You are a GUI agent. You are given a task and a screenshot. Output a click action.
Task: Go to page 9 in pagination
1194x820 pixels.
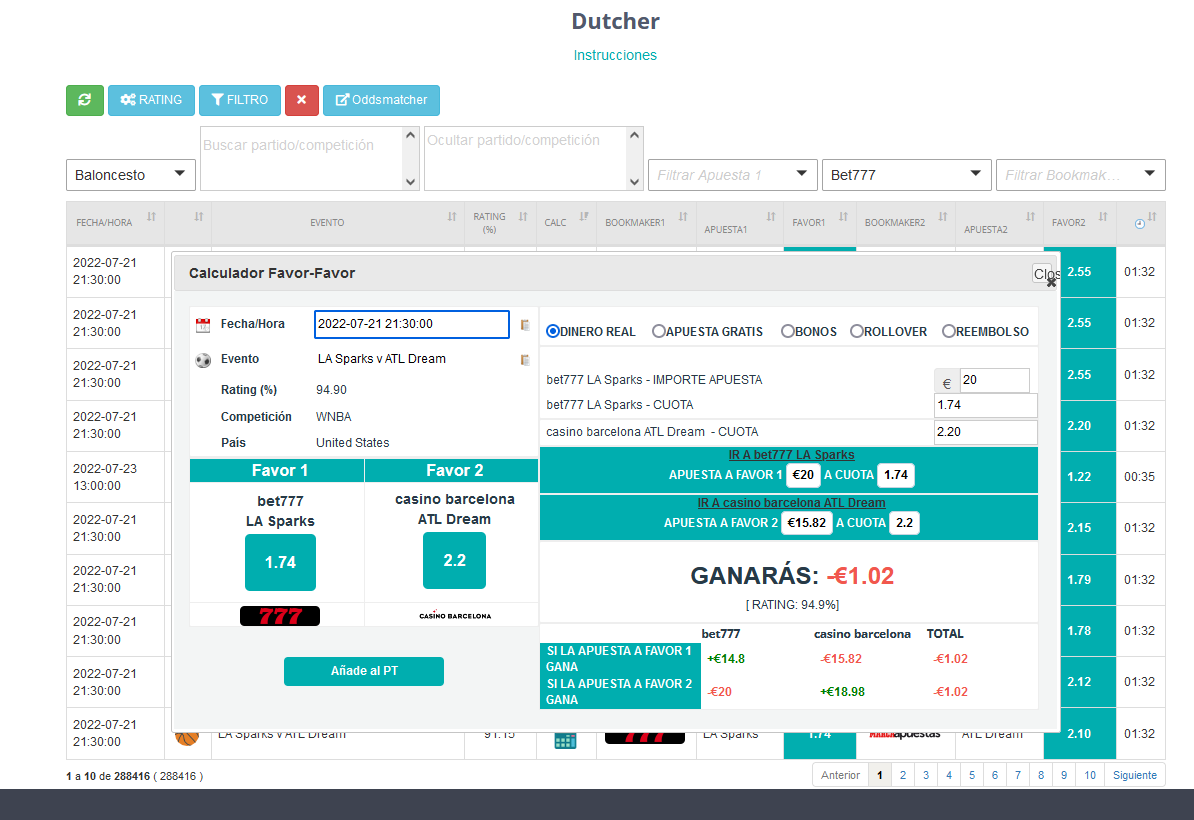(x=1064, y=775)
